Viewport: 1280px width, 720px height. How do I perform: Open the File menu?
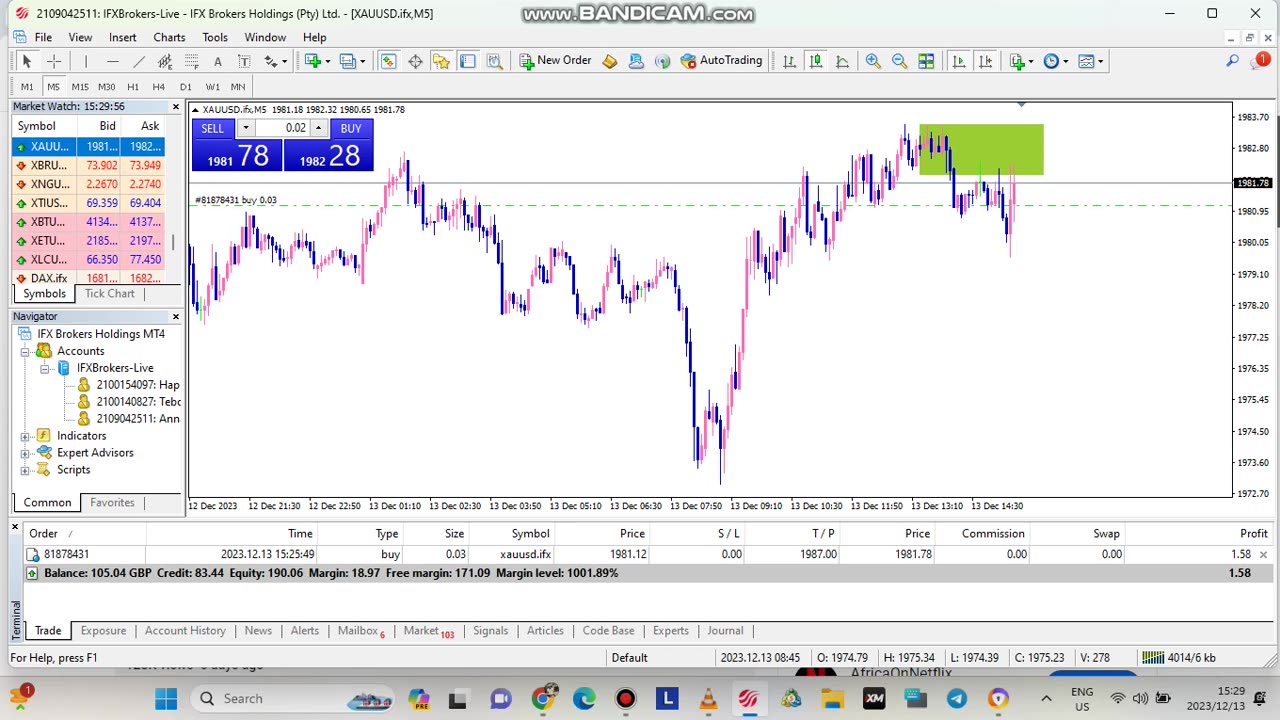tap(43, 37)
